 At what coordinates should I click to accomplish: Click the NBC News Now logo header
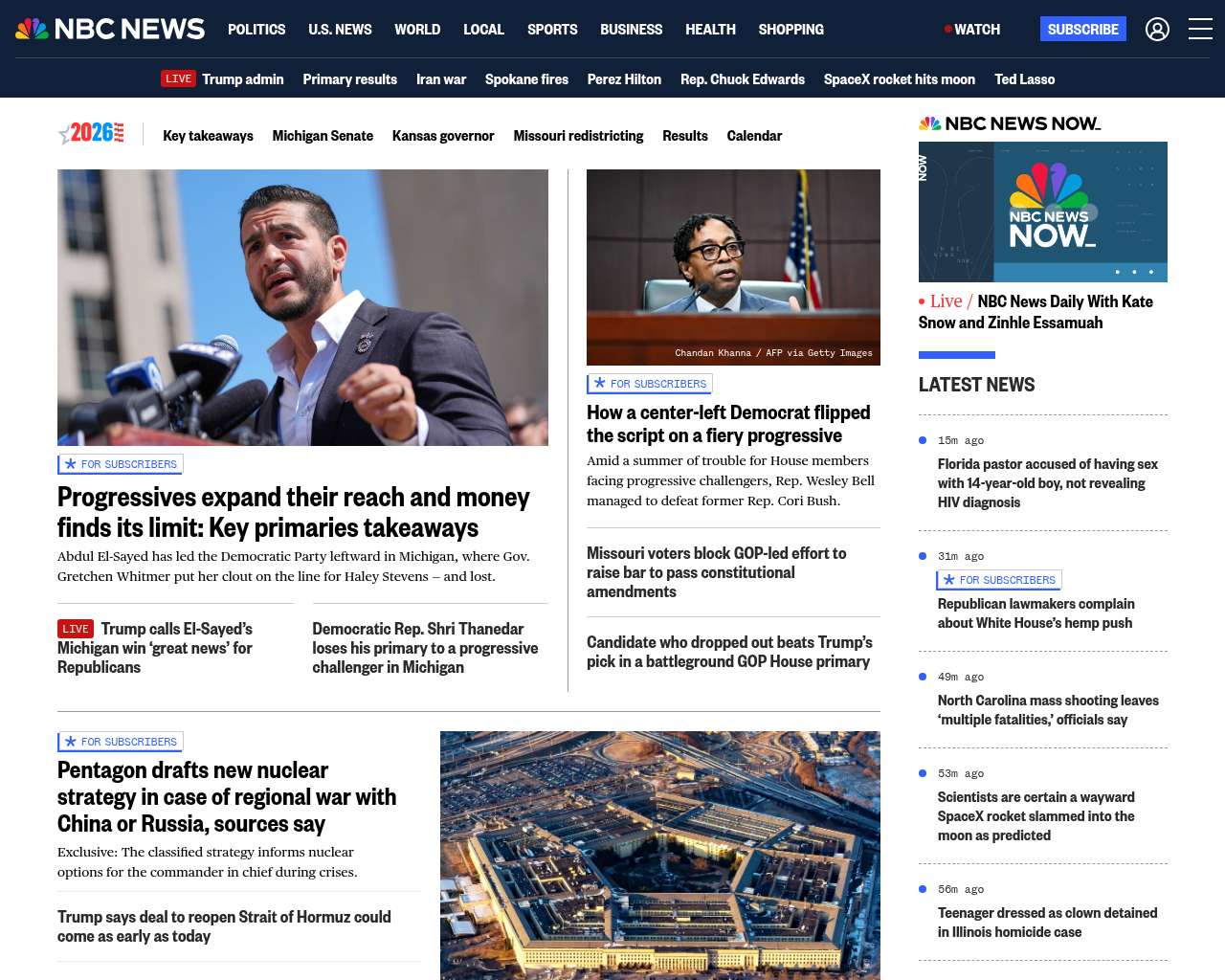point(1010,123)
